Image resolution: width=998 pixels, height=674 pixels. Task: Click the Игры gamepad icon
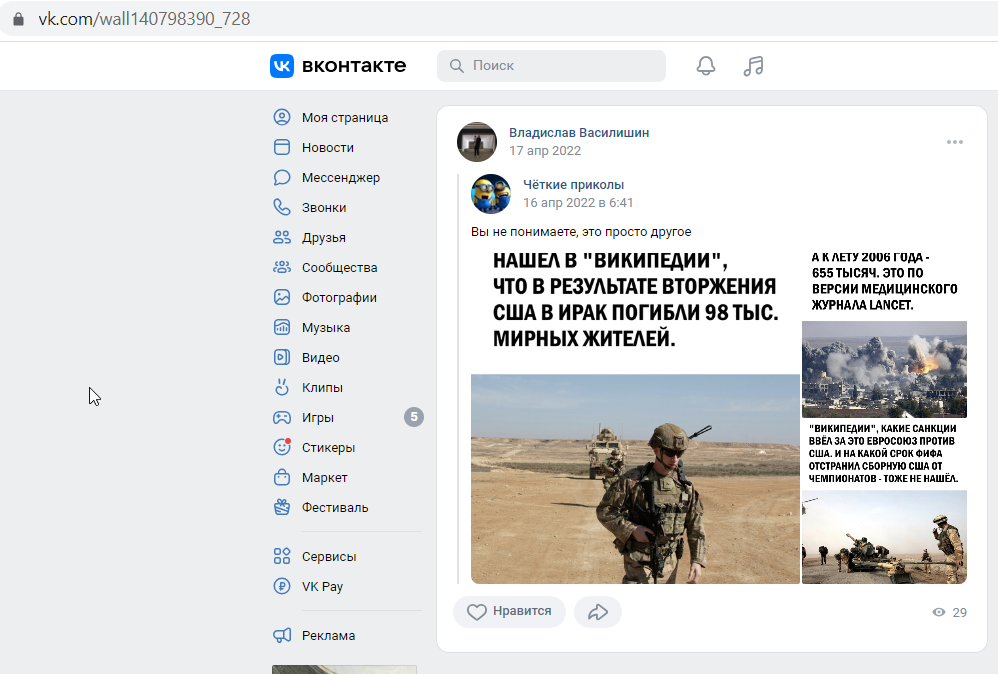tap(282, 418)
